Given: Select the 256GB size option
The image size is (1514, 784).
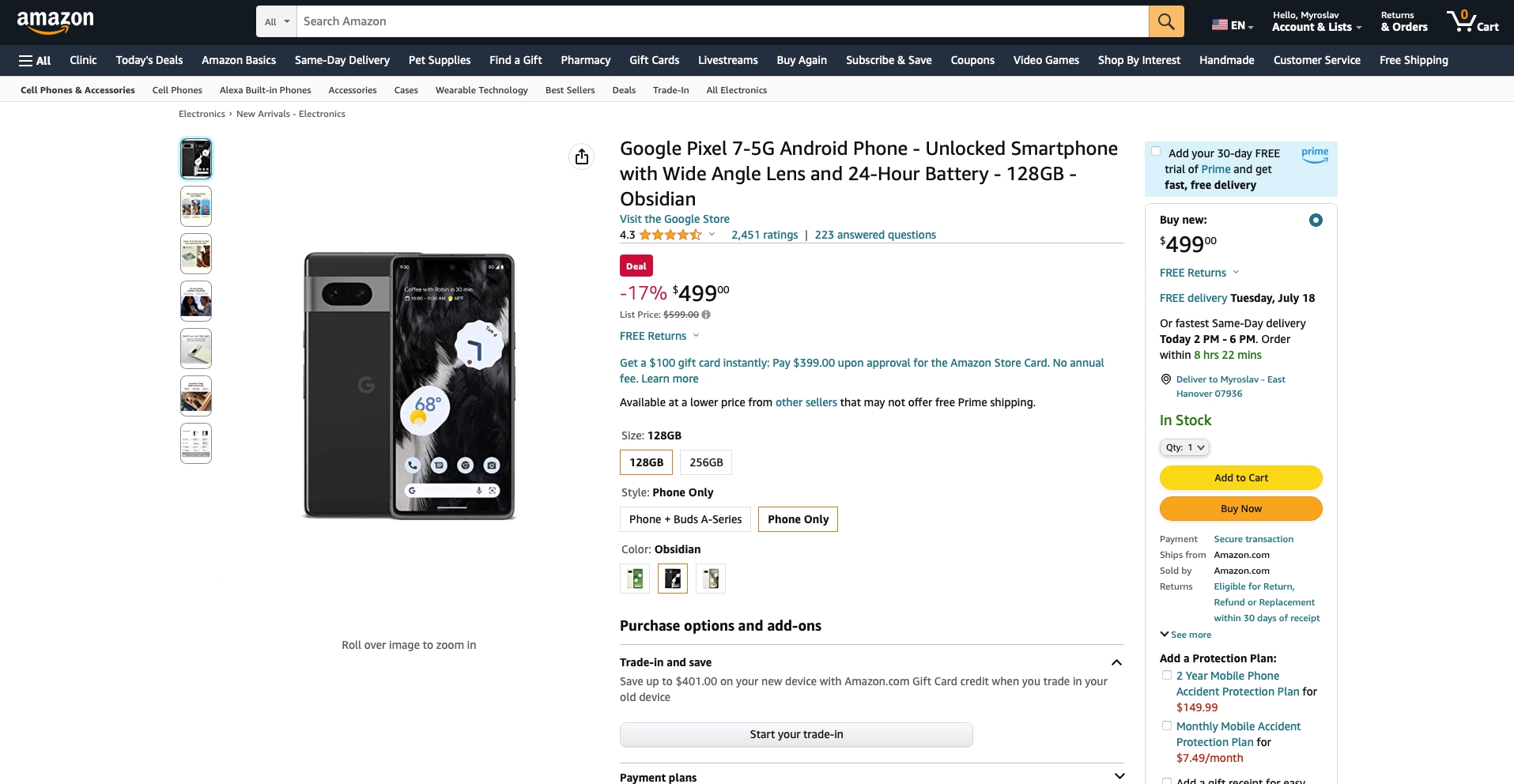Looking at the screenshot, I should 706,462.
